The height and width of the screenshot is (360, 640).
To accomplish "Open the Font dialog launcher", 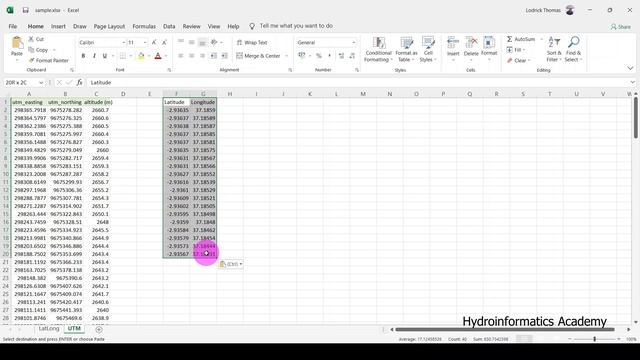I will pyautogui.click(x=169, y=70).
